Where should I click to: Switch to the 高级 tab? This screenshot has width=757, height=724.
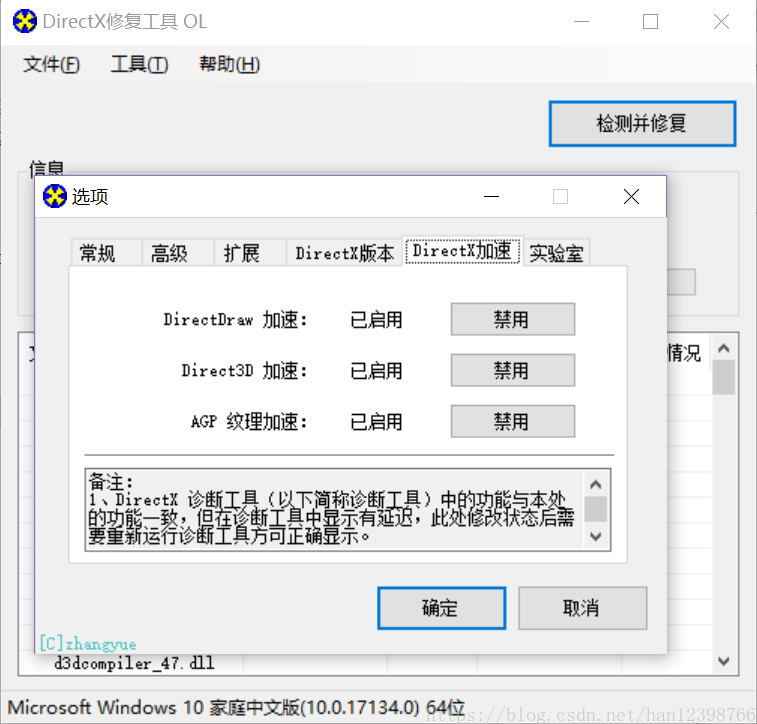pos(178,253)
